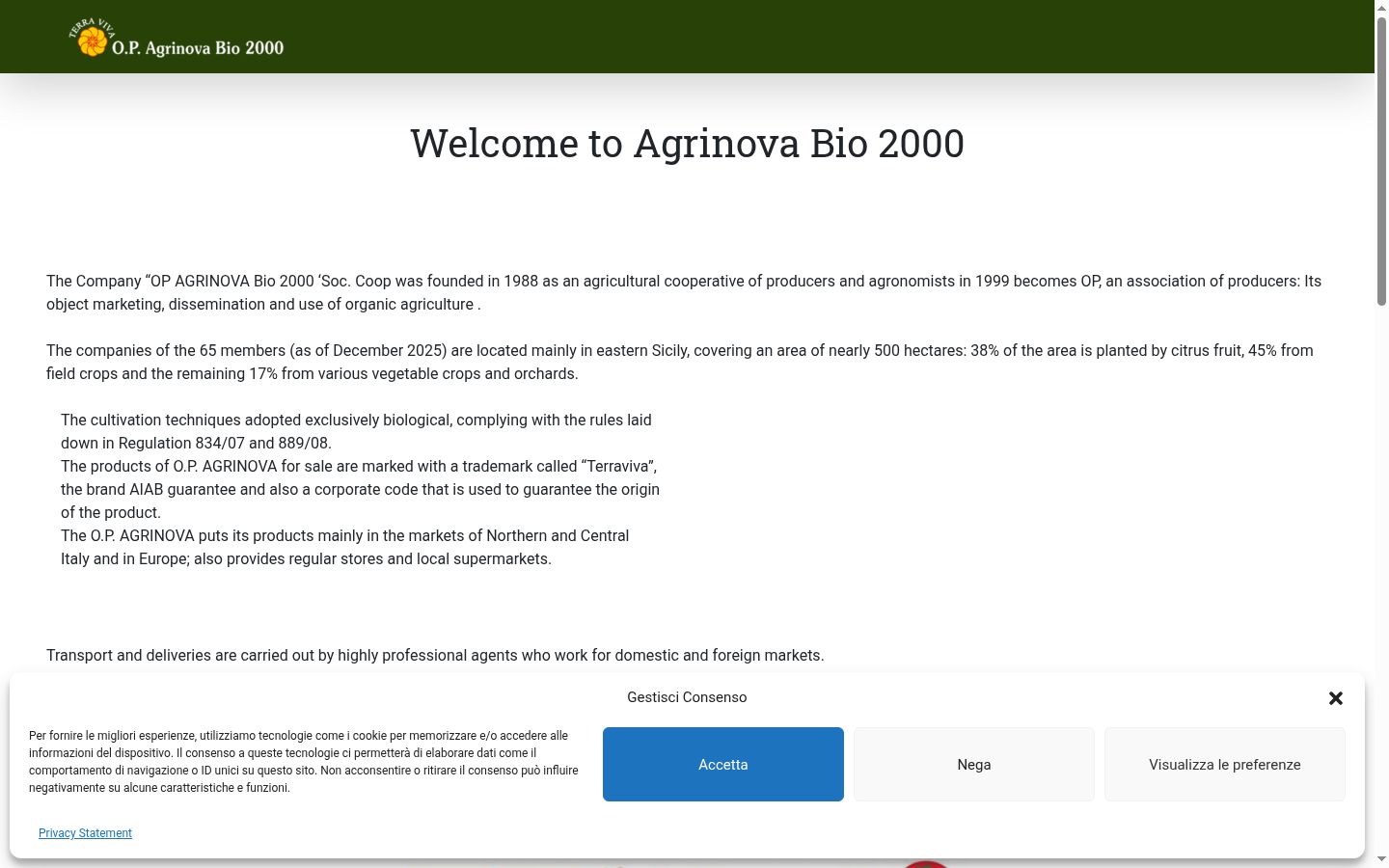
Task: Click the paragraph starting "The Company OP AGRINOVA"
Action: coord(684,292)
